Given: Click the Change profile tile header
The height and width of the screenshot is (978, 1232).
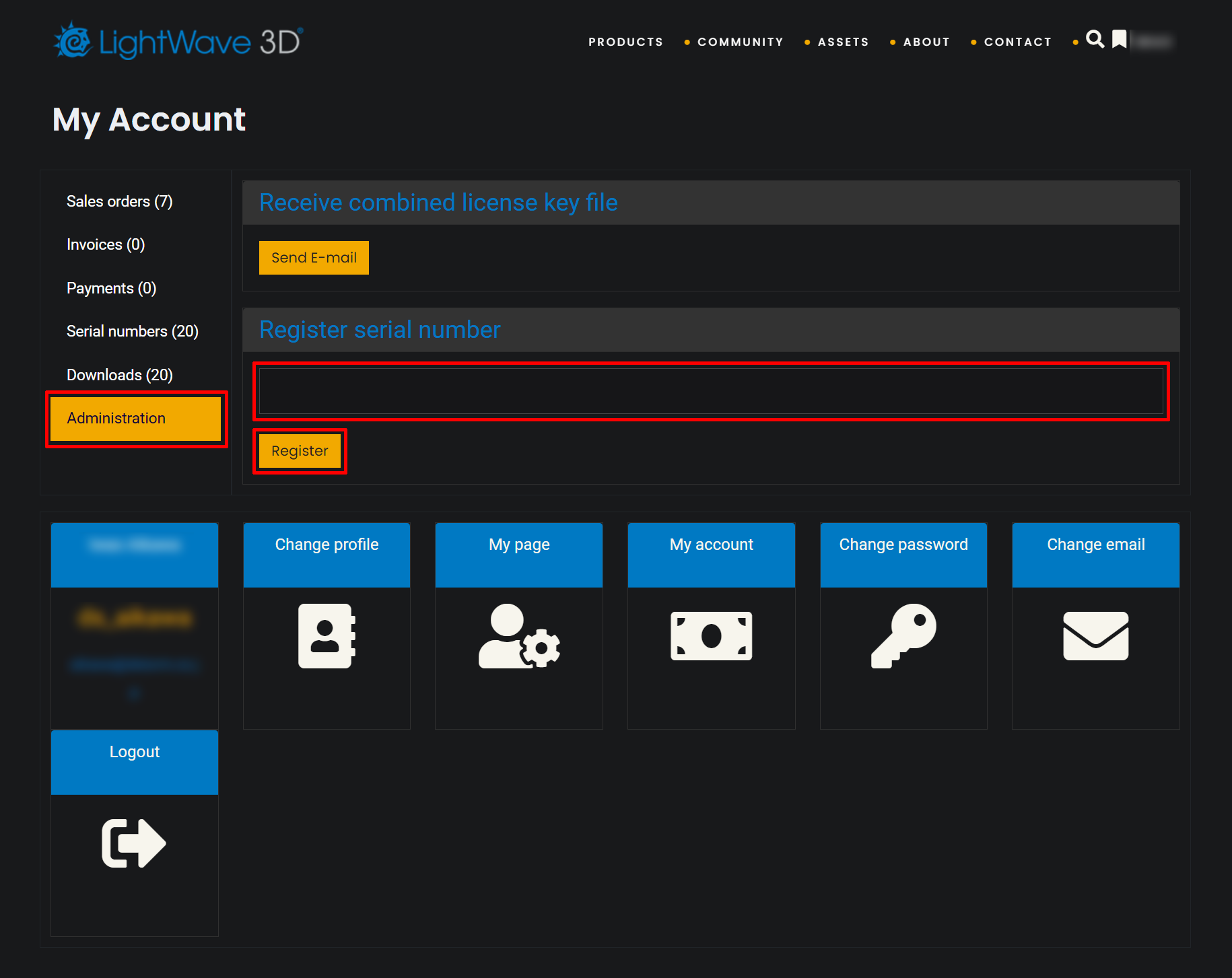Looking at the screenshot, I should (x=327, y=555).
